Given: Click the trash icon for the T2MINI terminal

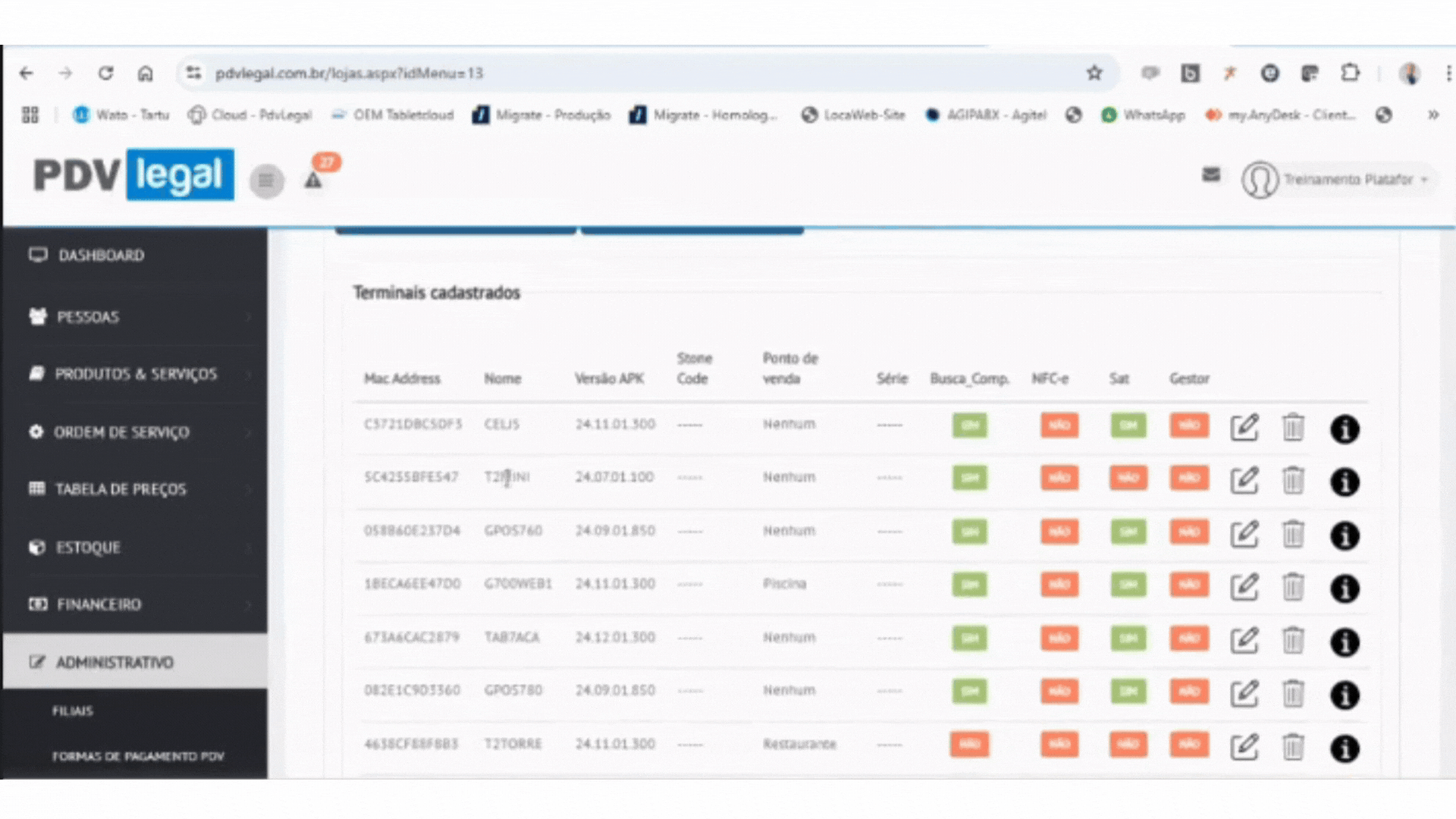Looking at the screenshot, I should coord(1293,481).
